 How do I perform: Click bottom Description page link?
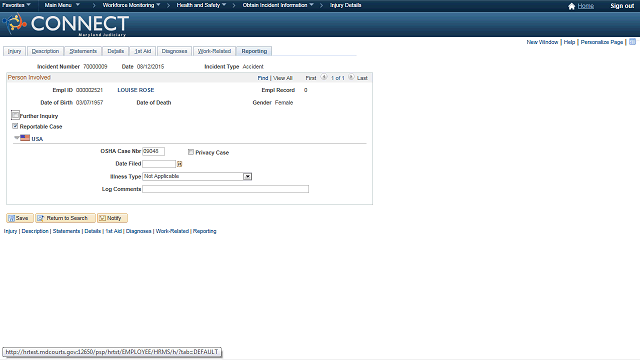click(x=35, y=231)
